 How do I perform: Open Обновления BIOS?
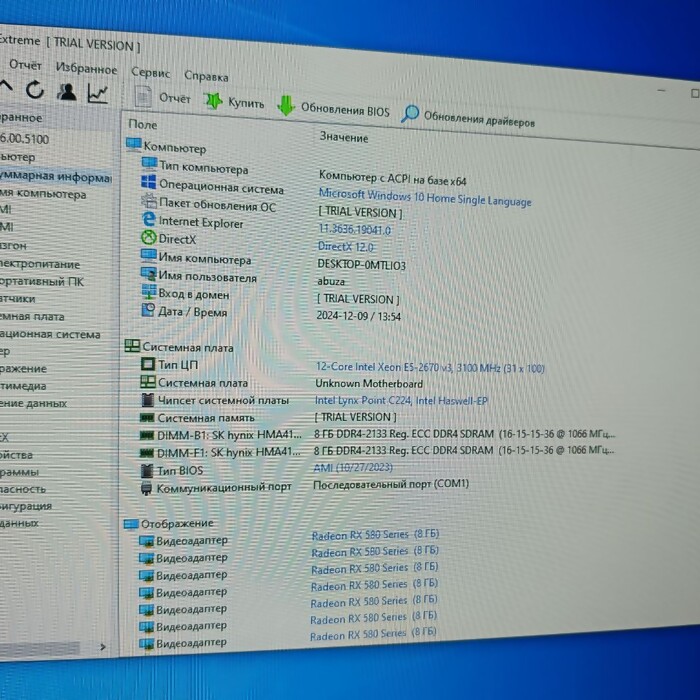click(x=333, y=108)
